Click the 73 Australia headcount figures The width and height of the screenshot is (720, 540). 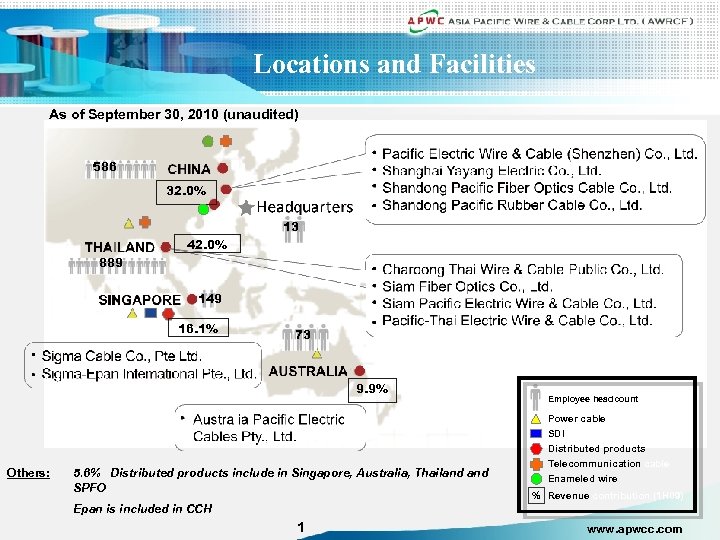coord(305,336)
